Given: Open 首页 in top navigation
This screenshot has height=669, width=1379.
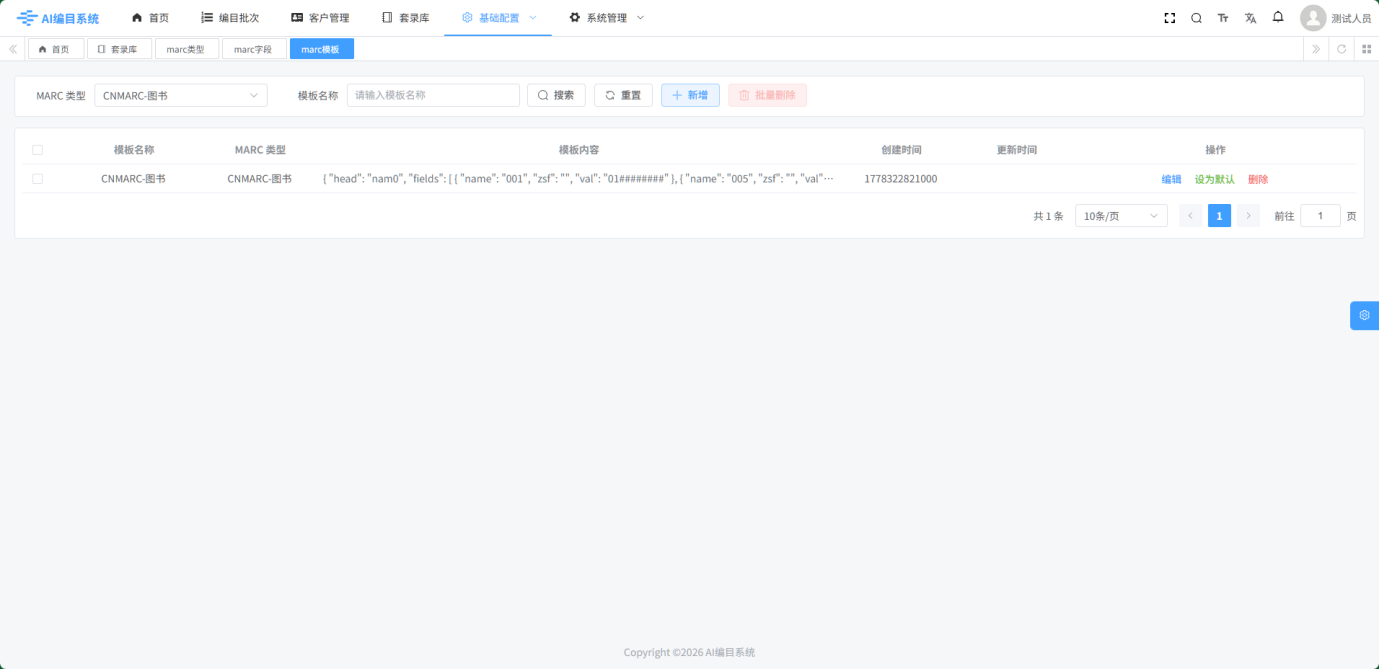Looking at the screenshot, I should point(150,18).
